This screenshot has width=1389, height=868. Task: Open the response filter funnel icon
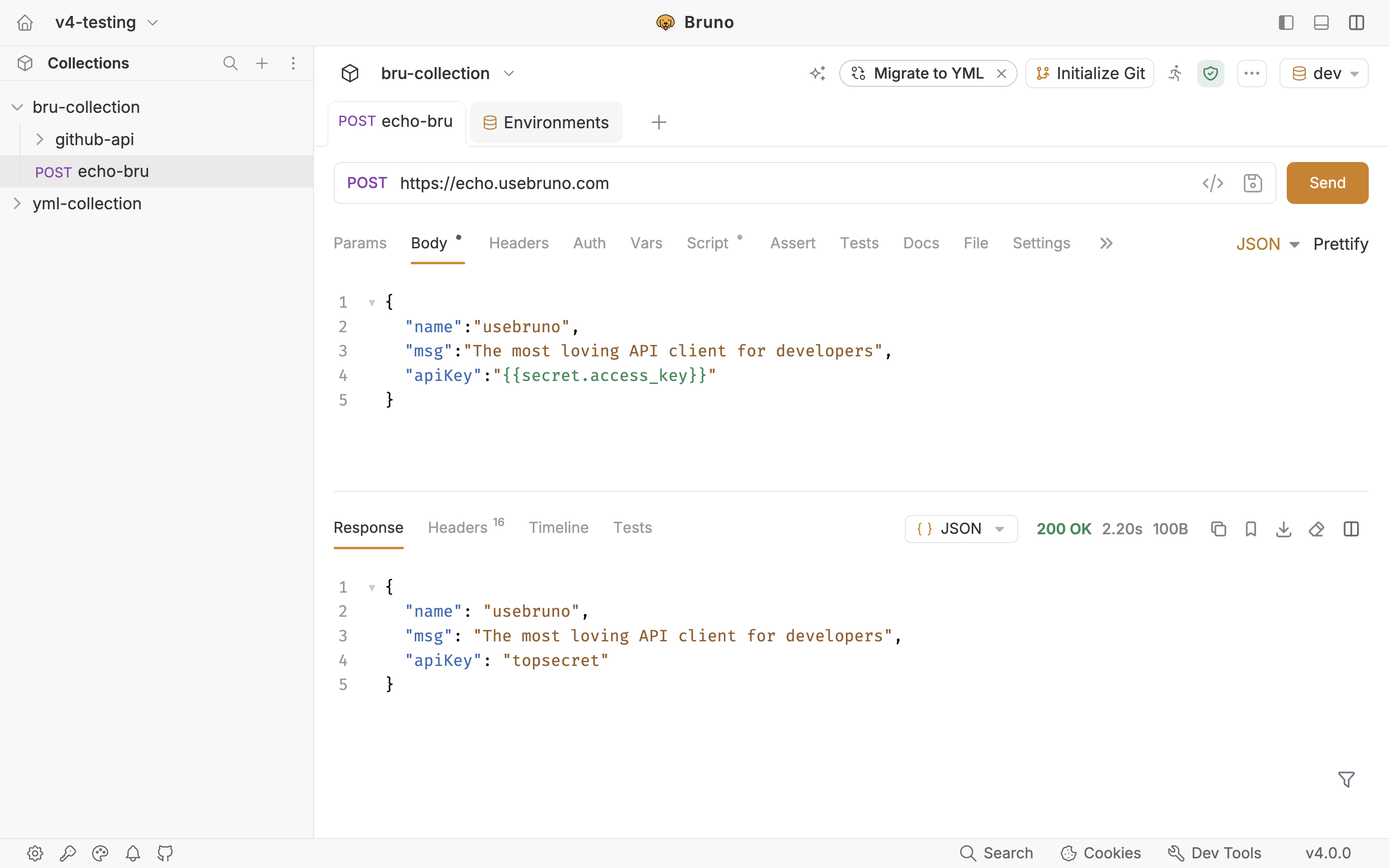(1347, 779)
